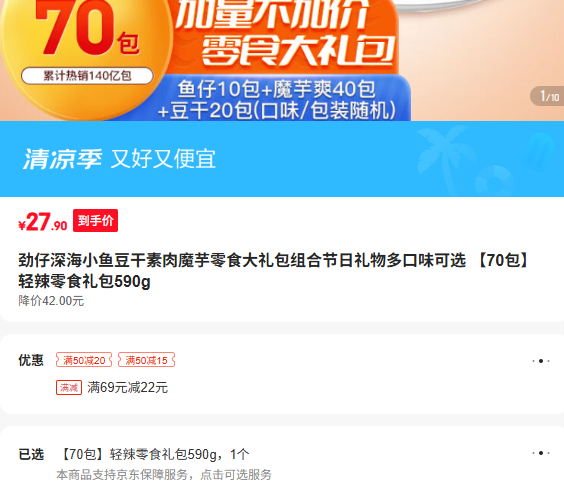Image resolution: width=564 pixels, height=490 pixels.
Task: Open the 零食大礼包 product main image
Action: pyautogui.click(x=282, y=60)
